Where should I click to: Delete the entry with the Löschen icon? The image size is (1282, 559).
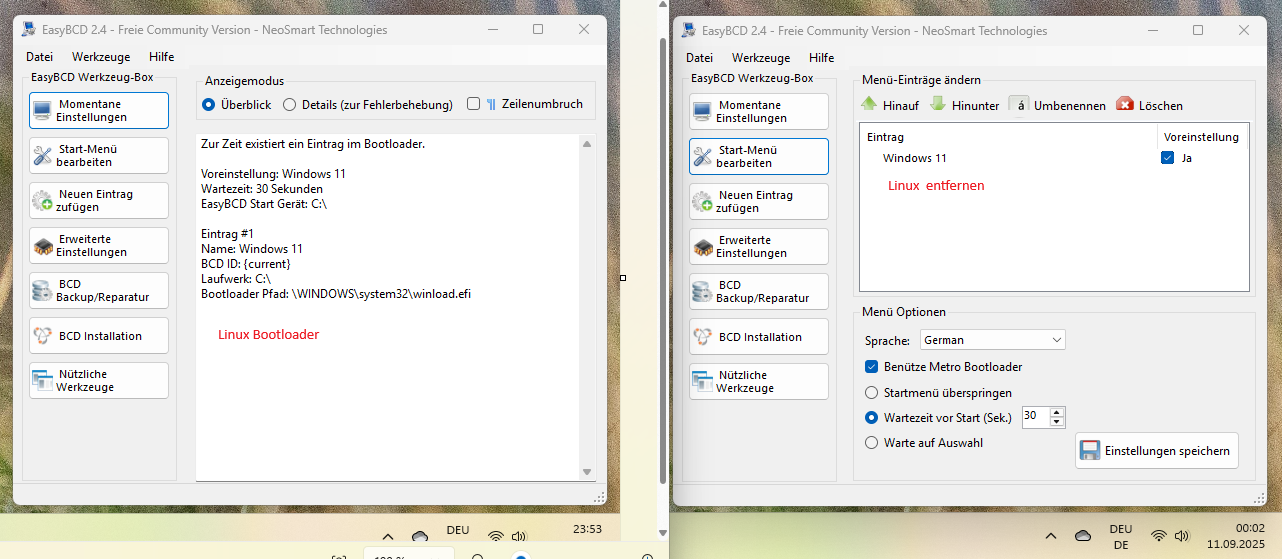pos(1125,105)
